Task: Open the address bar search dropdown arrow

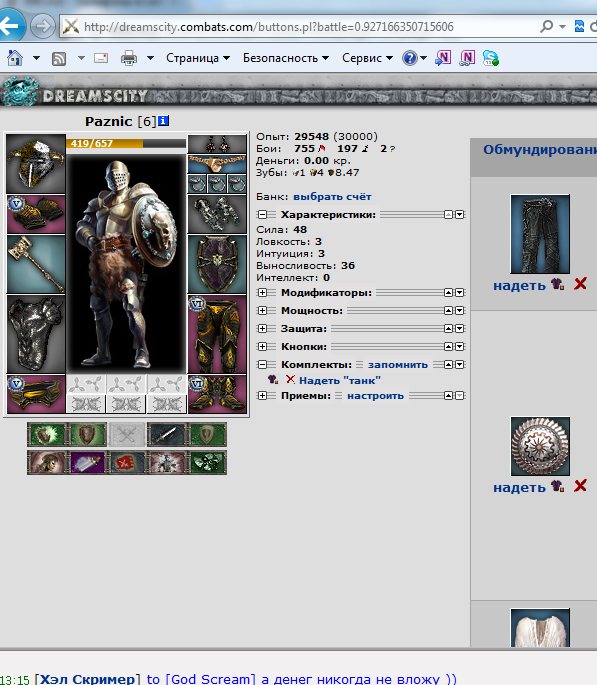Action: coord(562,27)
